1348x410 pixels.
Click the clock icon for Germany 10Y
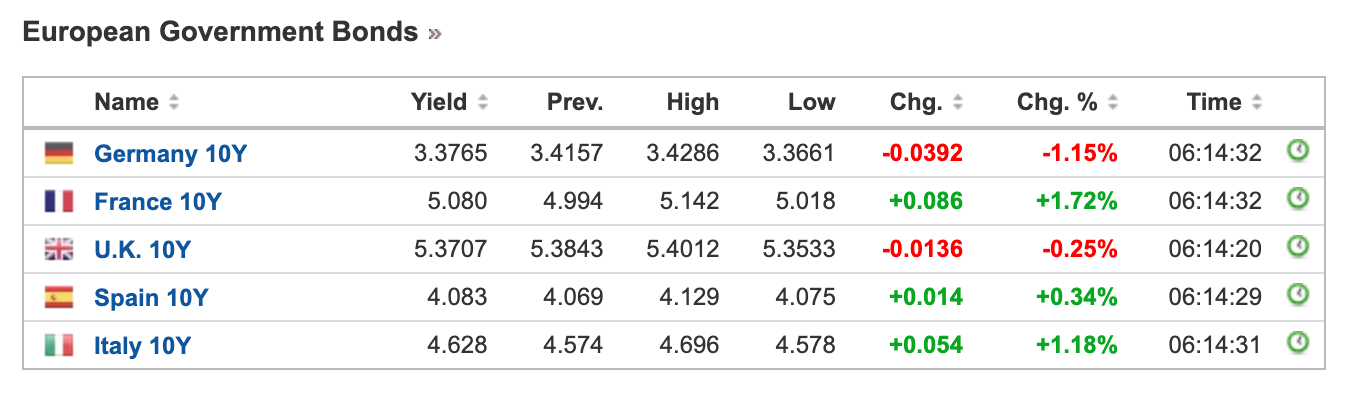coord(1297,152)
